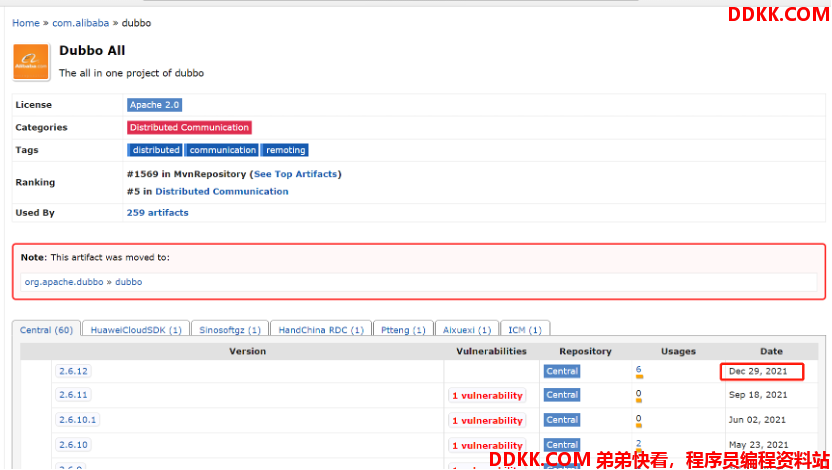Click the Jun 02, 2021 date cell
The height and width of the screenshot is (470, 832).
point(757,420)
